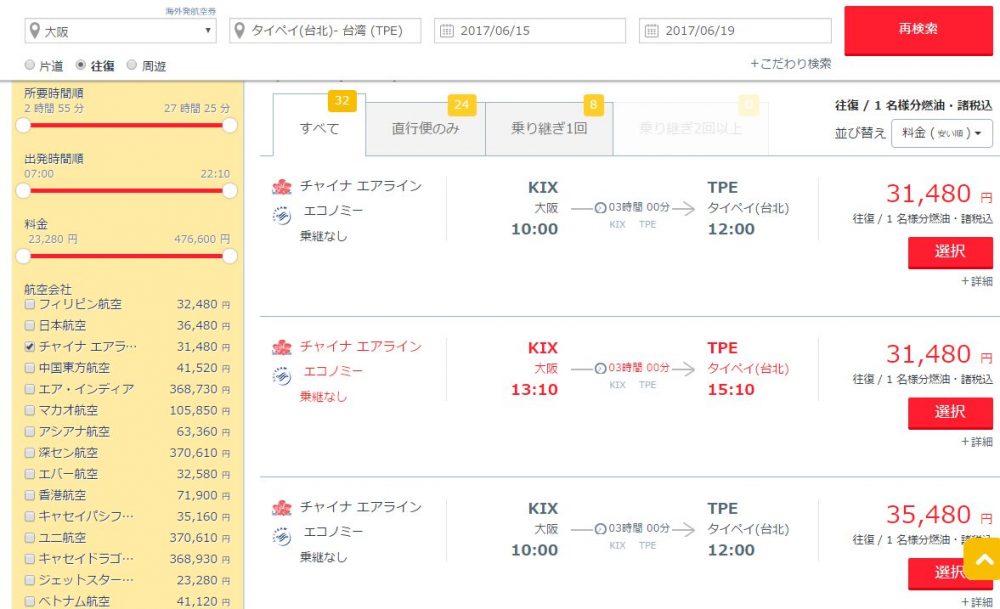Screen dimensions: 1000x609
Task: Expand +詳細 for the first 31,480 flight
Action: click(x=977, y=281)
